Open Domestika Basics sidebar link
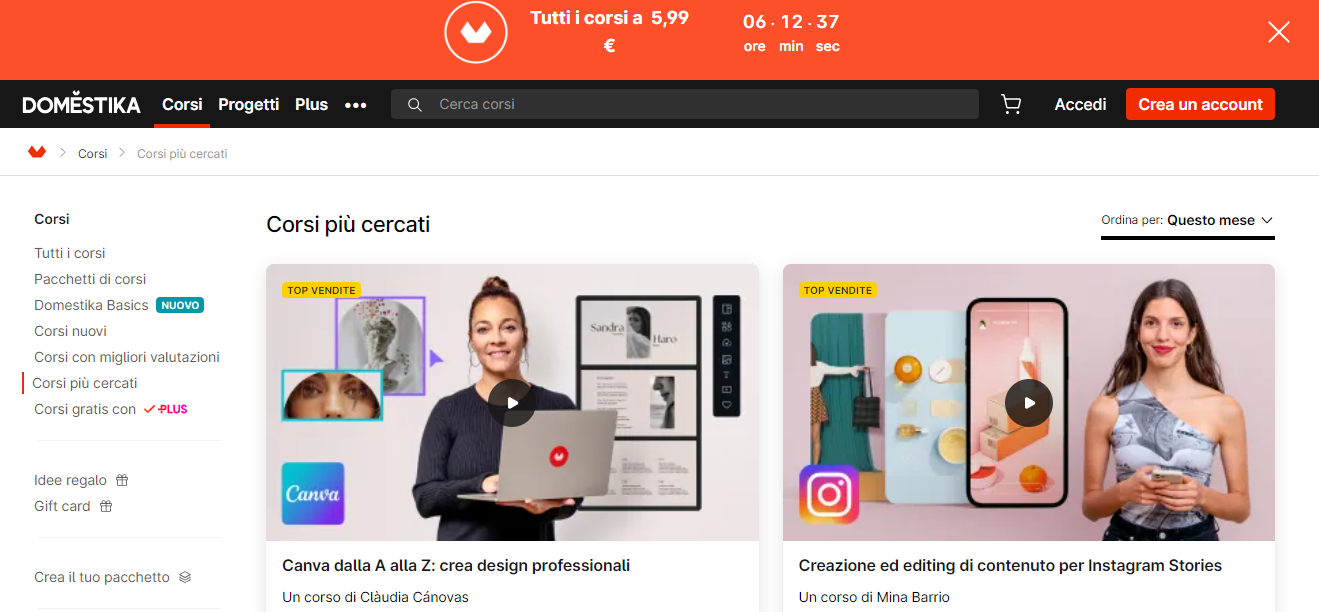 [x=91, y=305]
